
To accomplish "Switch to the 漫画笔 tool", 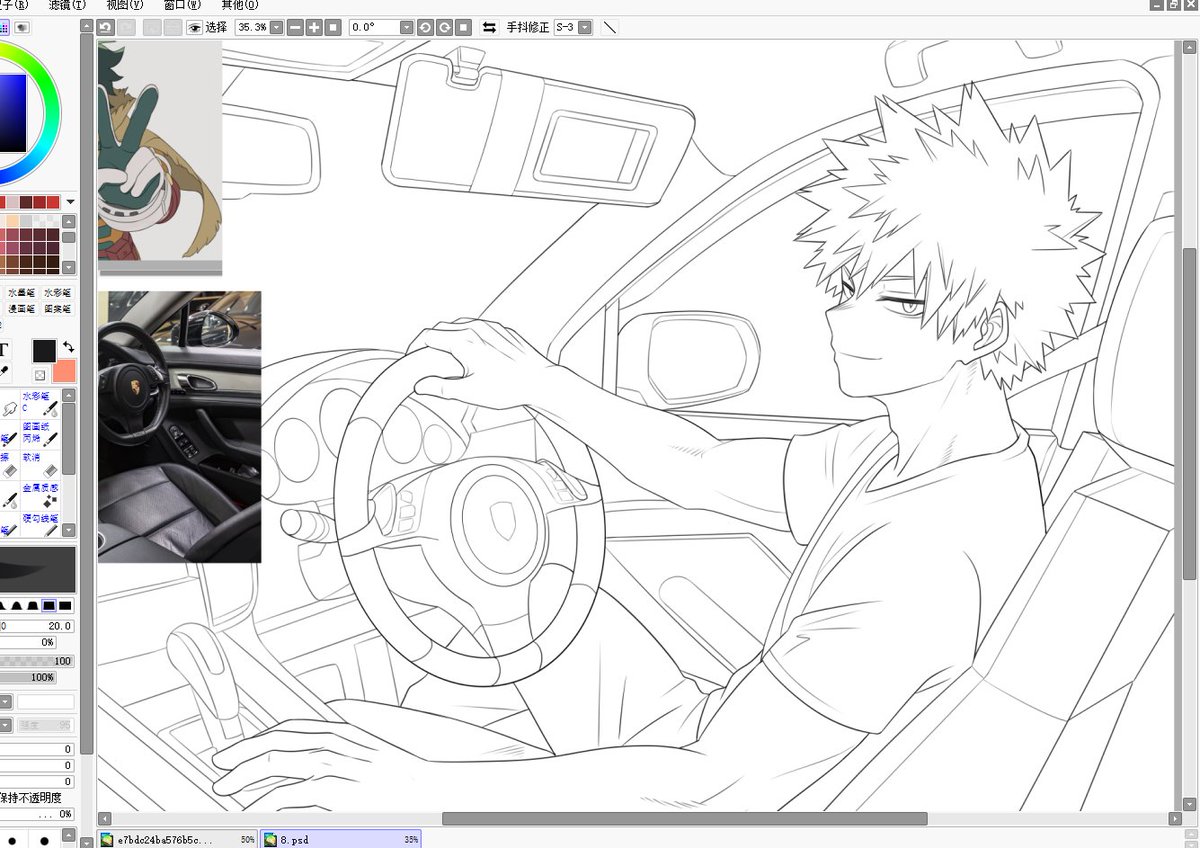I will (x=22, y=309).
